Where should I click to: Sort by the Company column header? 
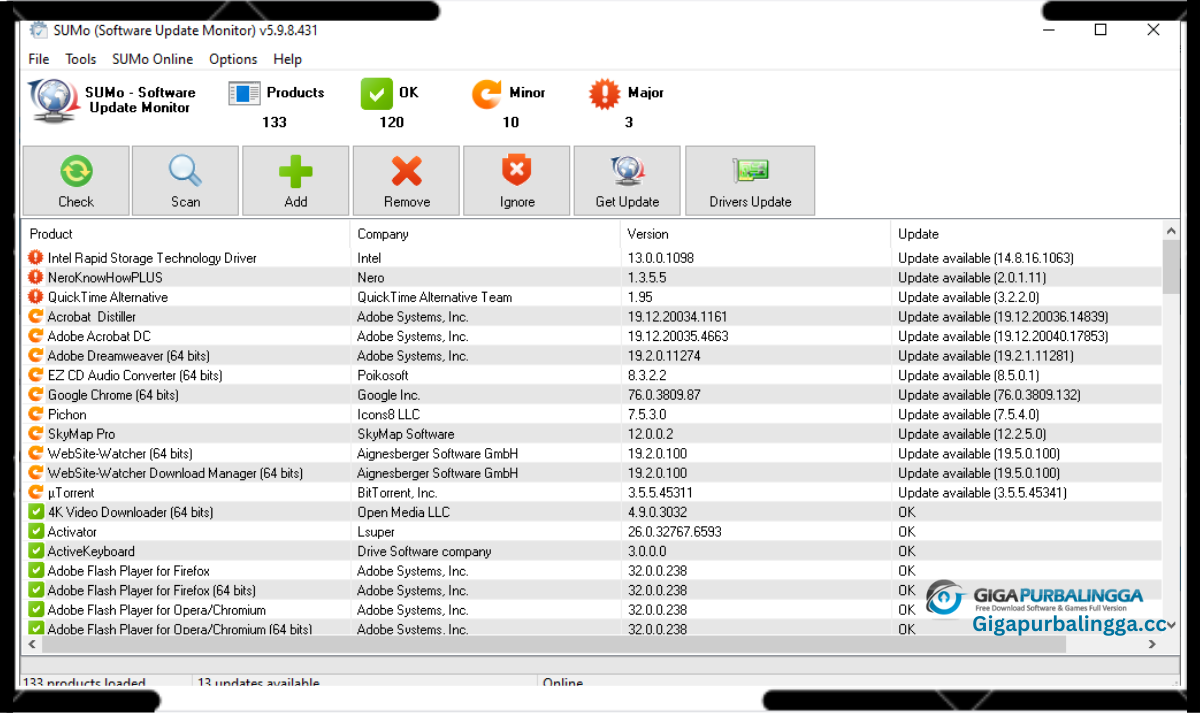(x=485, y=234)
